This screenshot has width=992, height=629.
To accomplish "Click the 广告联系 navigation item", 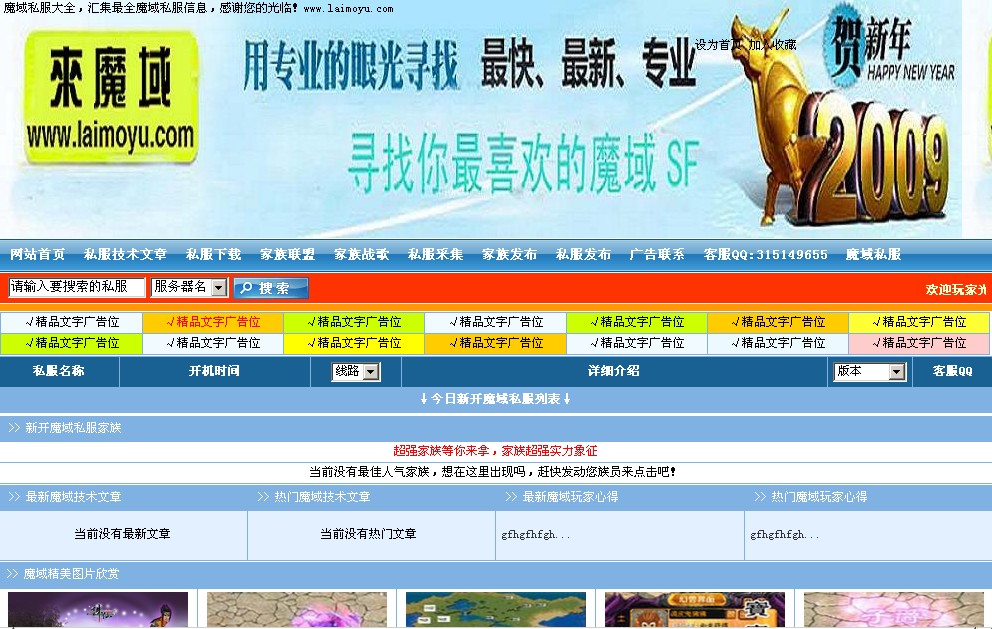I will click(657, 254).
